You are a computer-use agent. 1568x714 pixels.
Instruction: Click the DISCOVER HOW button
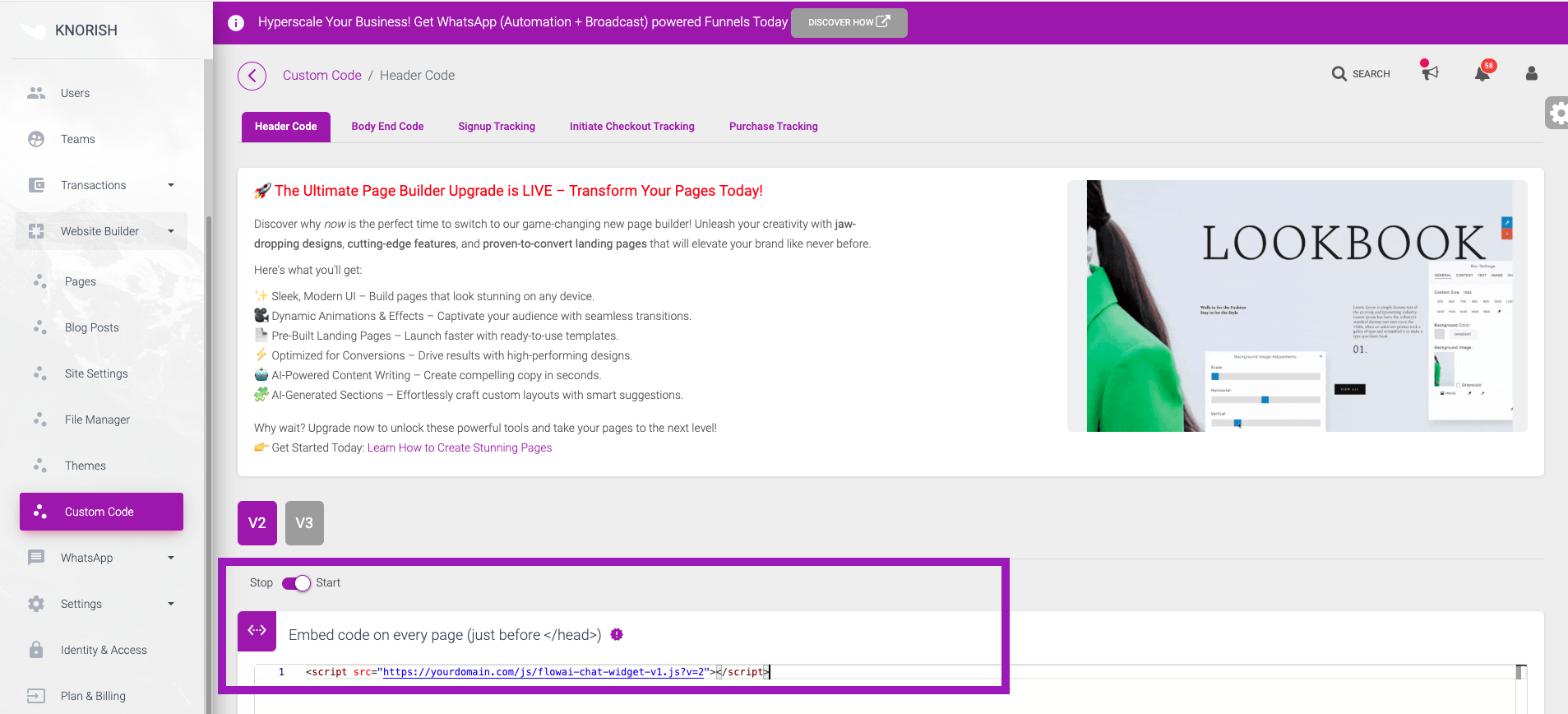pos(849,22)
